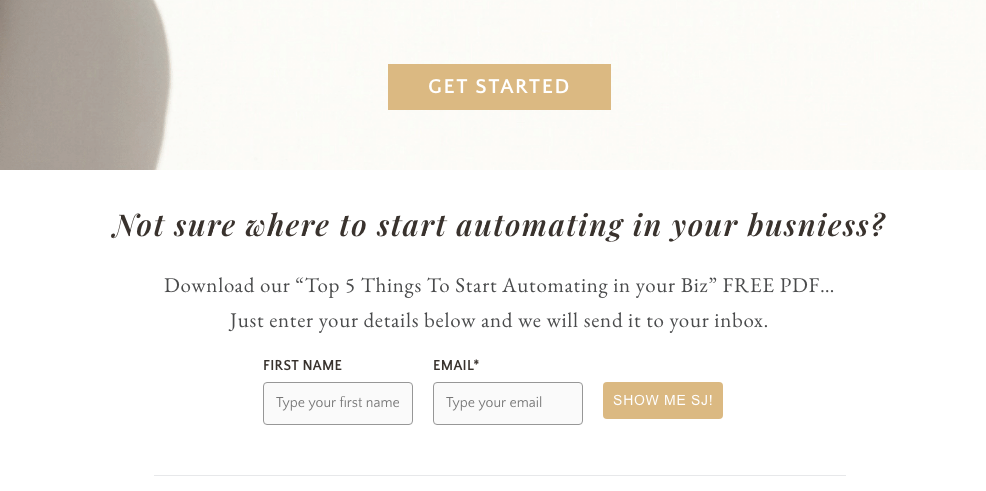Click the 'Type your email' placeholder text
This screenshot has height=491, width=986.
coord(494,403)
